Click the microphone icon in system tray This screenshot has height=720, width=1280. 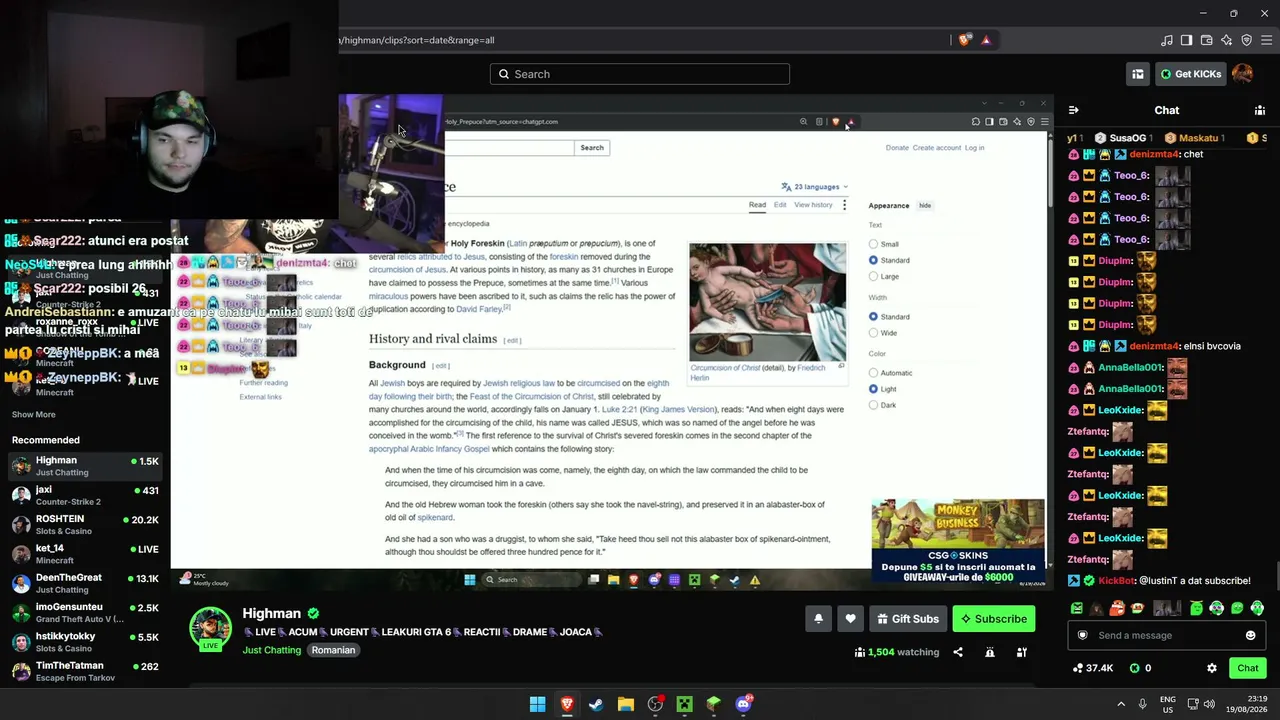point(1142,704)
